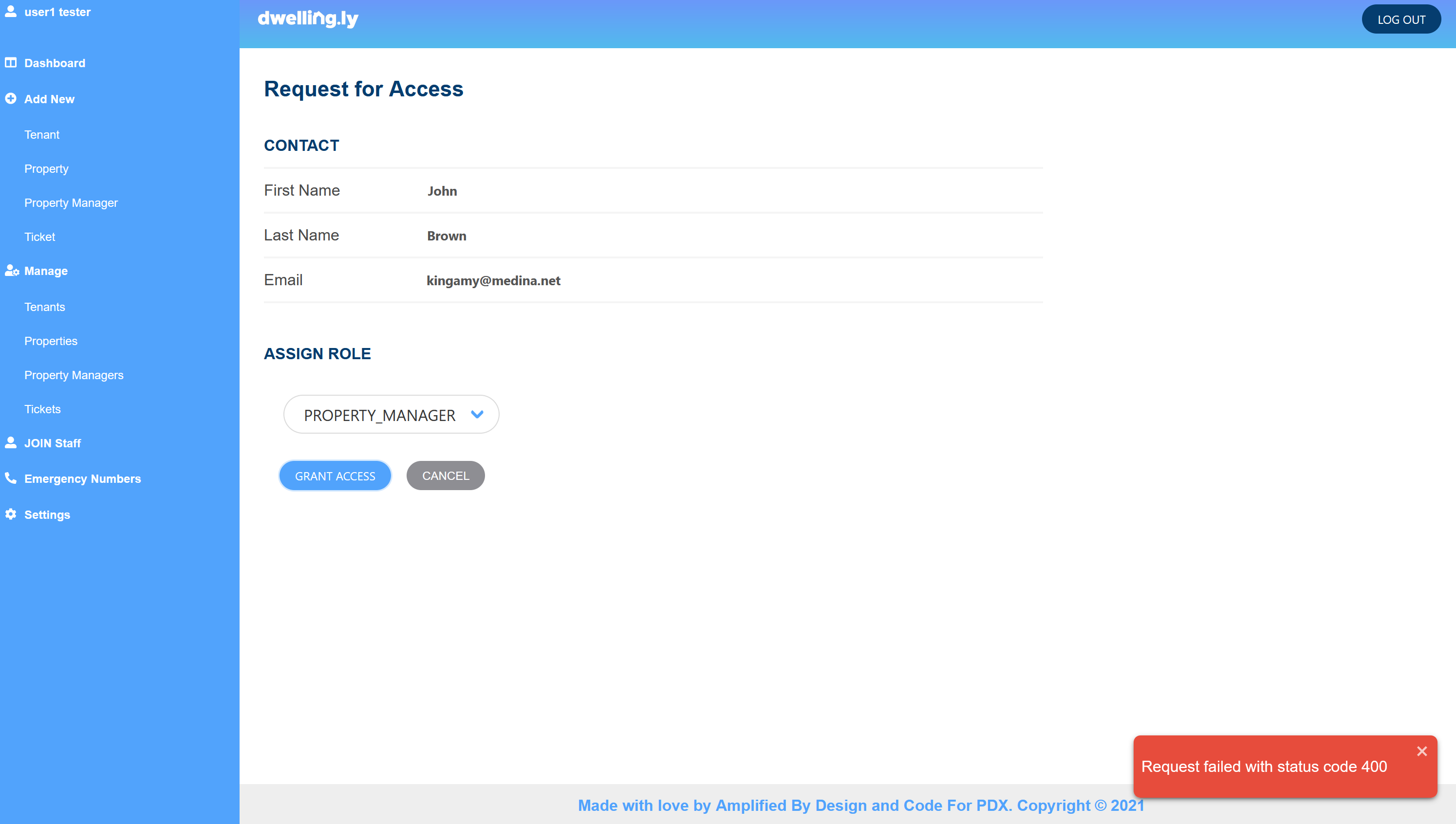Image resolution: width=1456 pixels, height=824 pixels.
Task: Select Property Manager under Add New
Action: (71, 202)
